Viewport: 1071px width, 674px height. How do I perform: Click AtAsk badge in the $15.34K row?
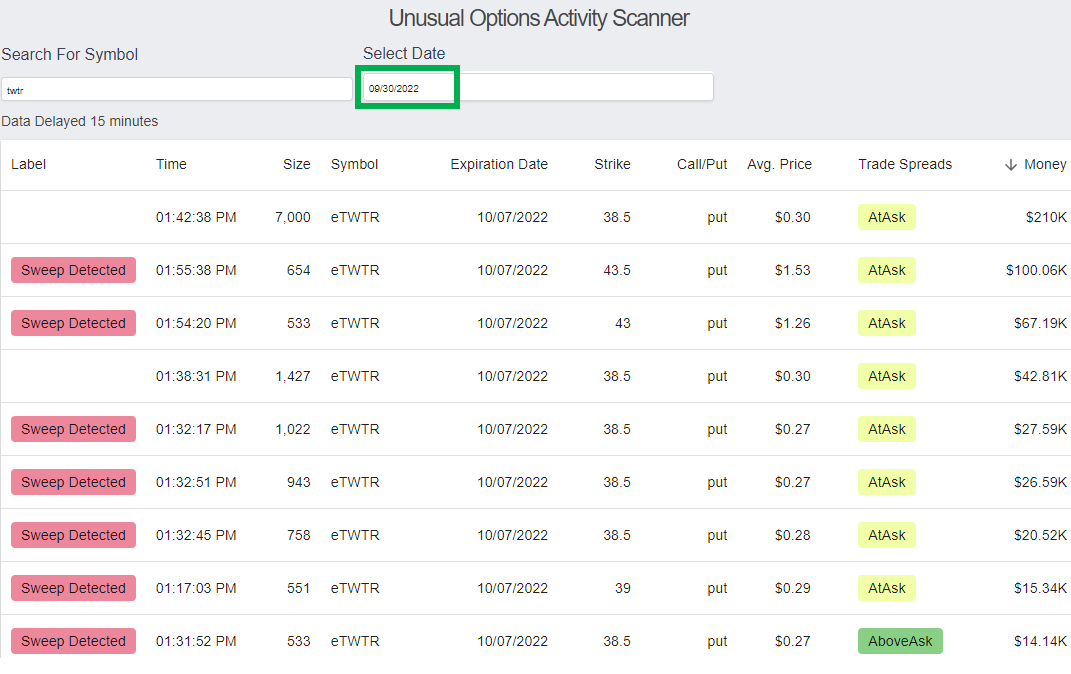(887, 588)
